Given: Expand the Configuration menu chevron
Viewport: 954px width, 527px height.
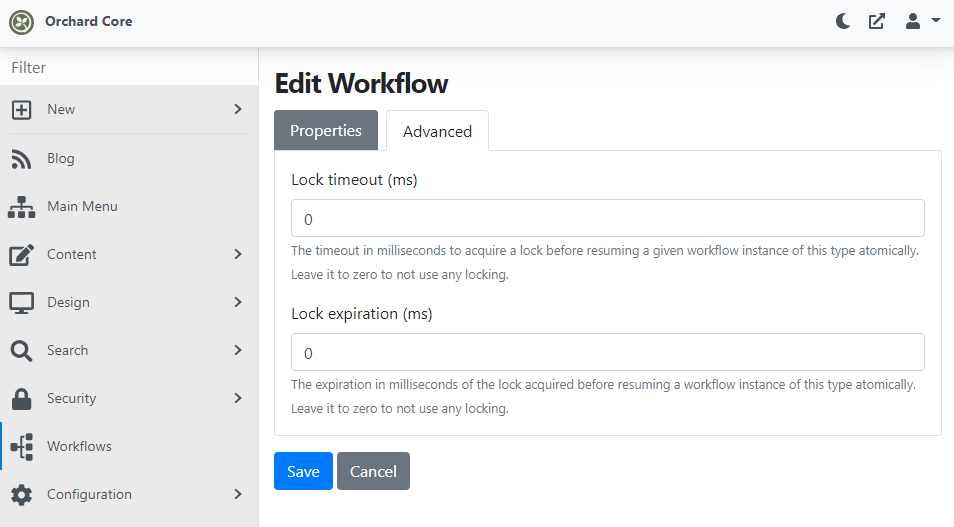Looking at the screenshot, I should coord(238,494).
